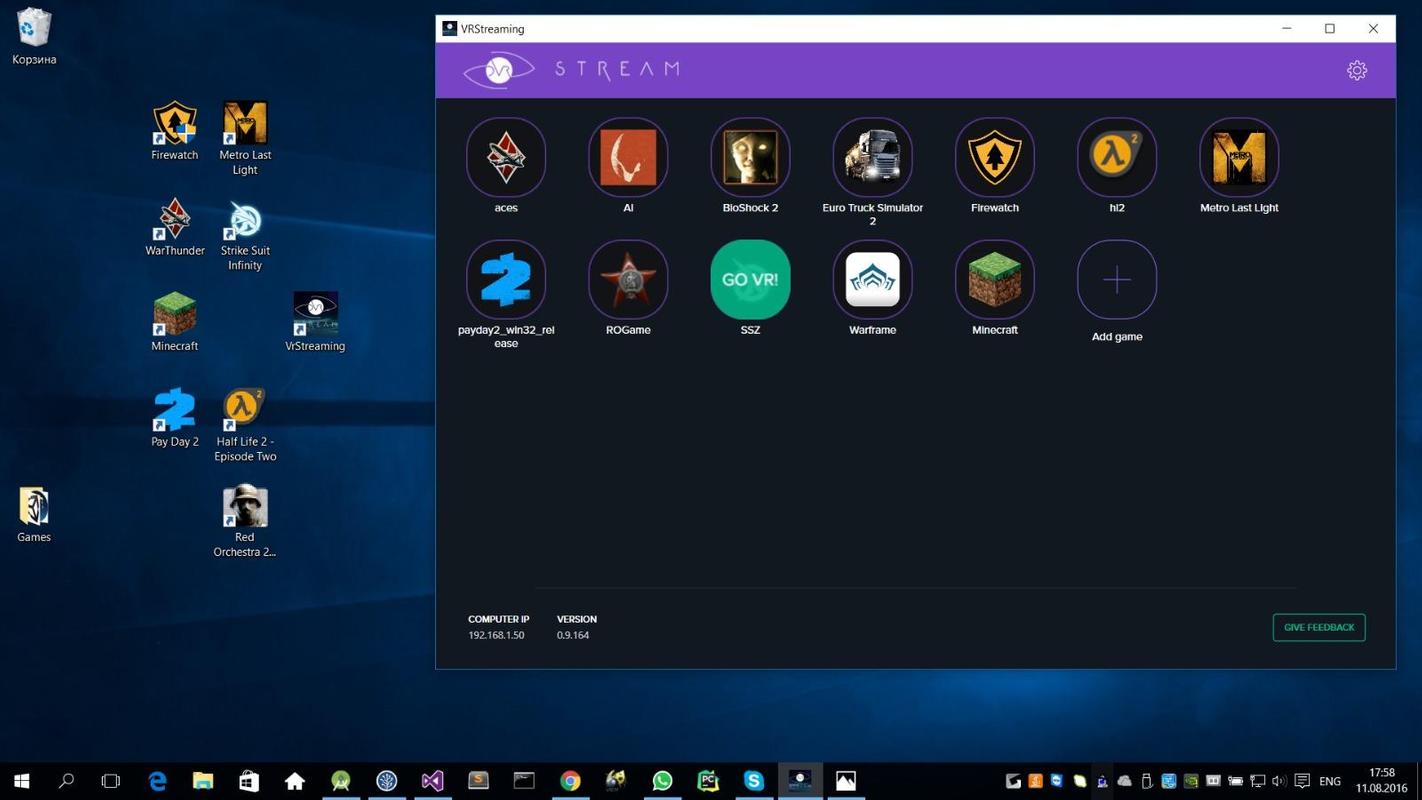Open the network icon in system tray
Viewport: 1422px width, 800px height.
tap(1257, 781)
